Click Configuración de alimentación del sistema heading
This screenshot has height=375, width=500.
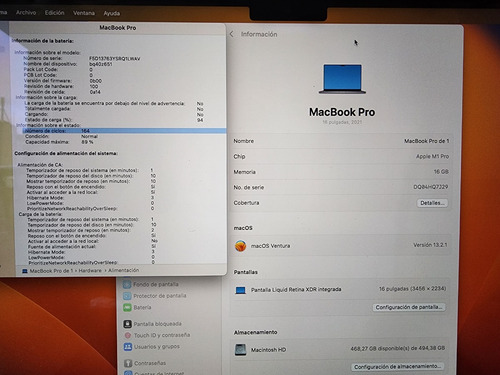click(x=66, y=153)
